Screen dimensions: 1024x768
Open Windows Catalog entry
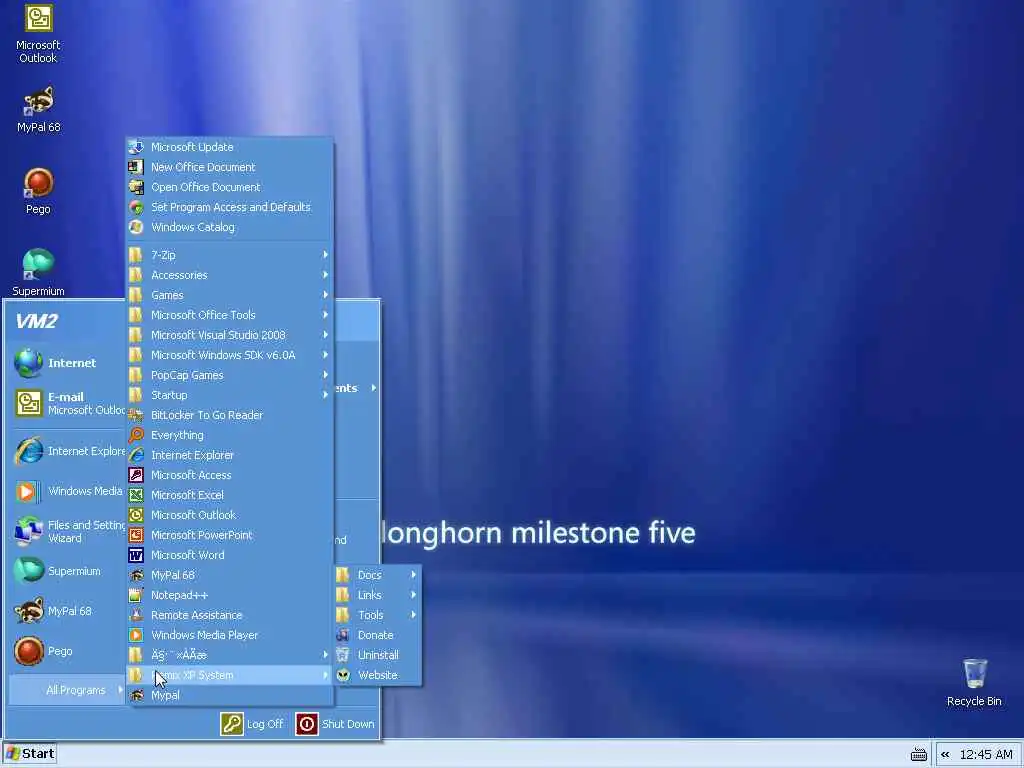(229, 227)
